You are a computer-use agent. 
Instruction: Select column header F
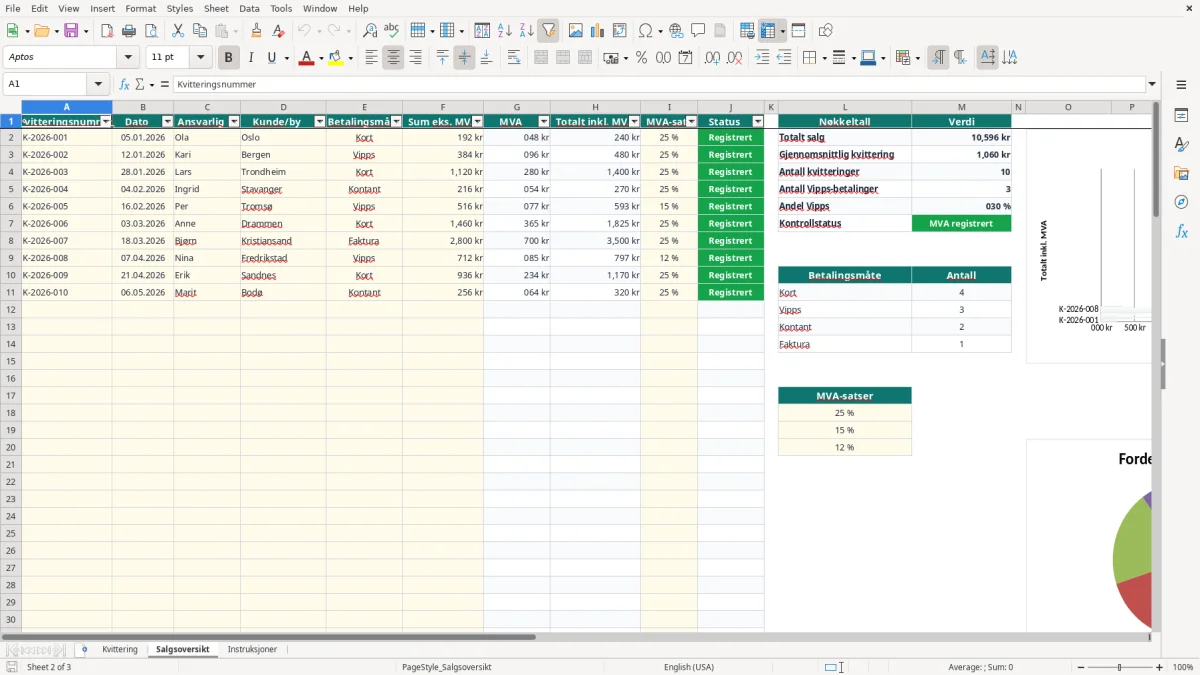tap(443, 107)
